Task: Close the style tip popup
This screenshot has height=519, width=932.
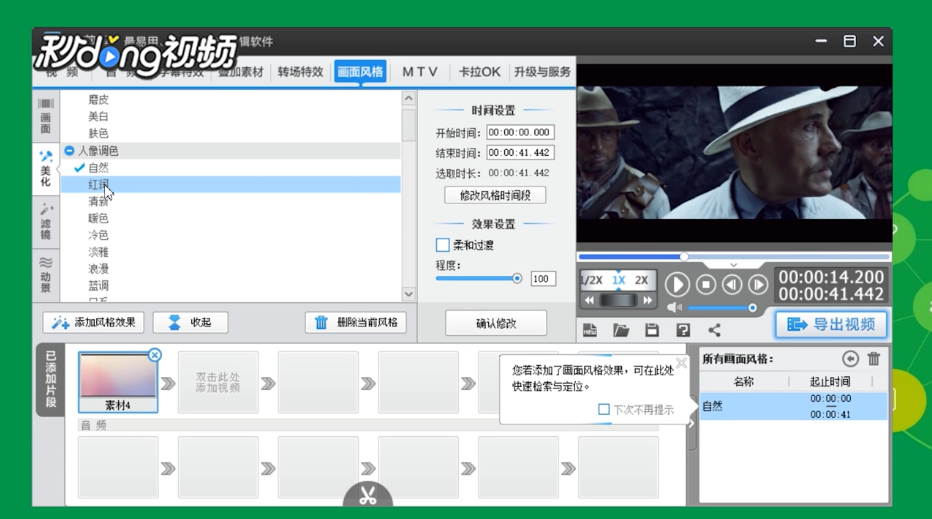Action: (681, 363)
